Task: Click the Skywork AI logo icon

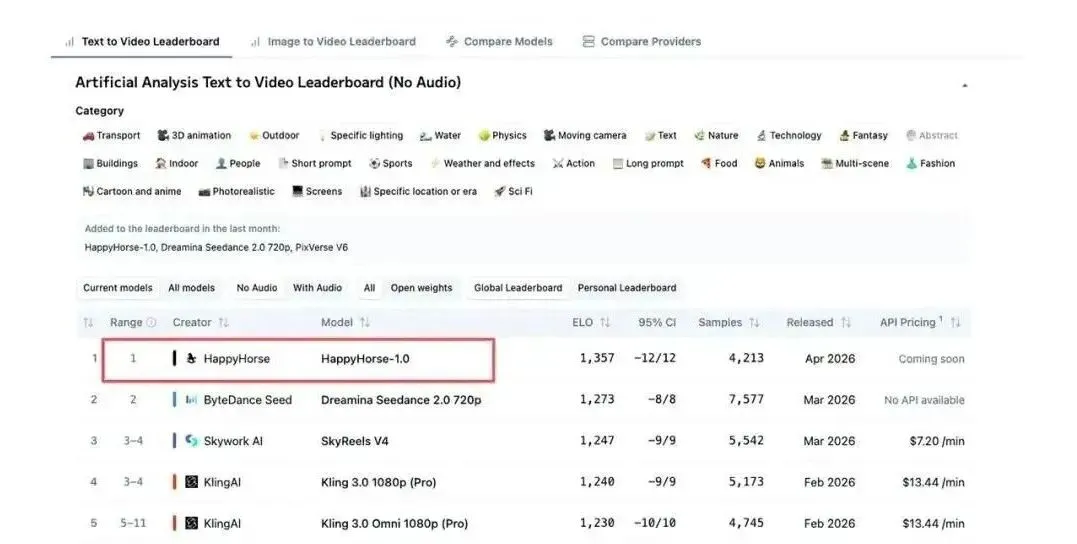Action: coord(192,441)
